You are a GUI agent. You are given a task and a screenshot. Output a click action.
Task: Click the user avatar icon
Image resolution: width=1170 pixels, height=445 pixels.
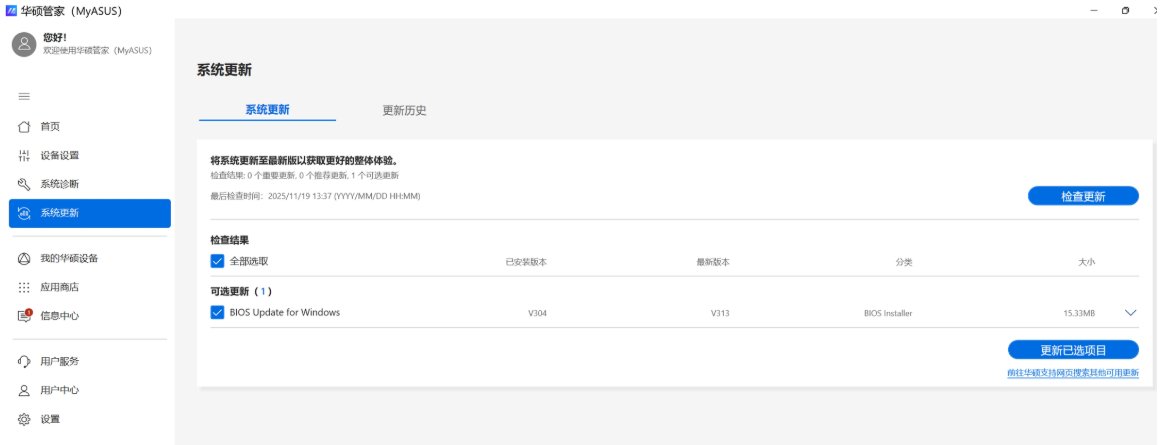coord(24,44)
